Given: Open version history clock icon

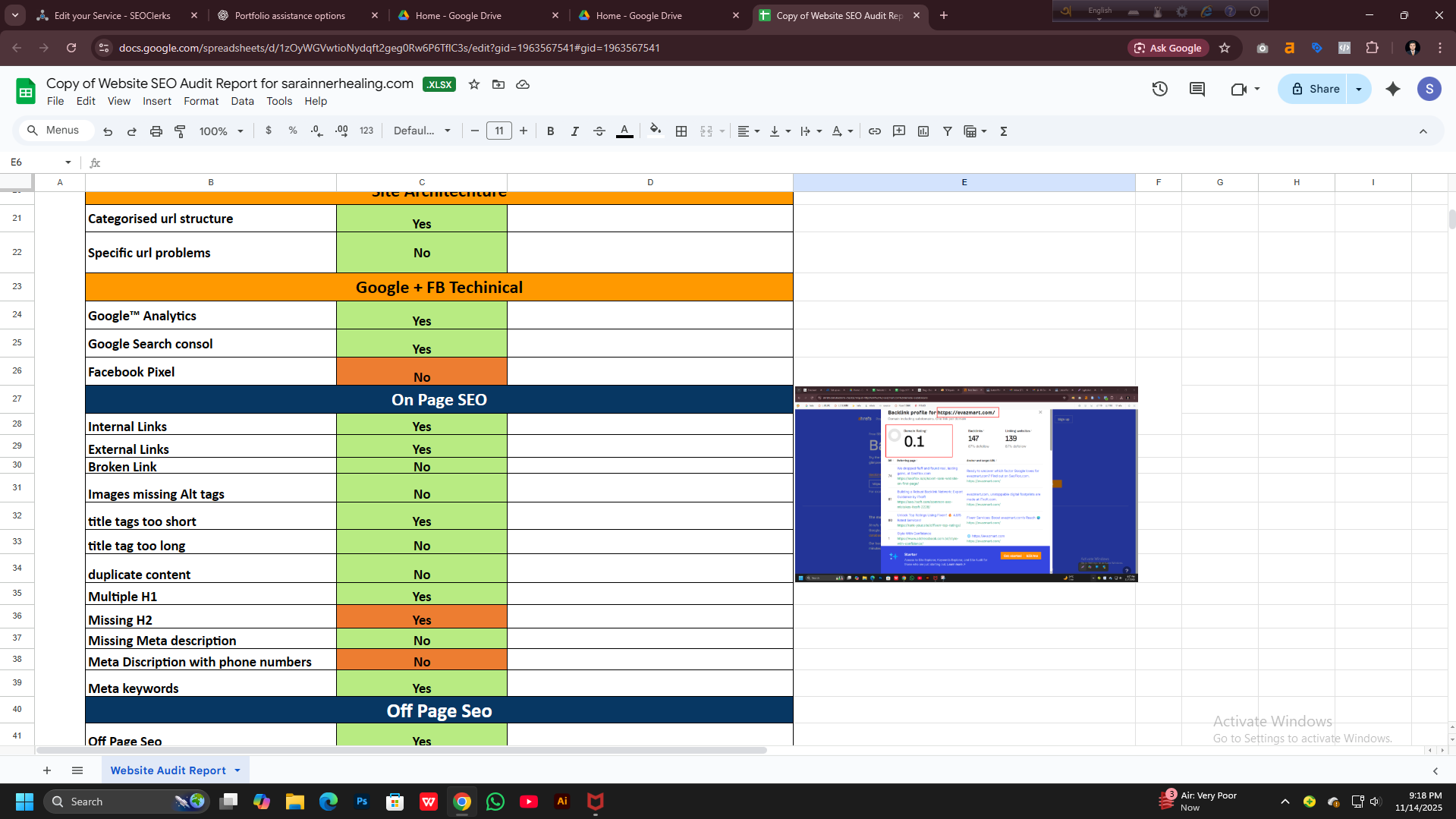Looking at the screenshot, I should coord(1159,89).
